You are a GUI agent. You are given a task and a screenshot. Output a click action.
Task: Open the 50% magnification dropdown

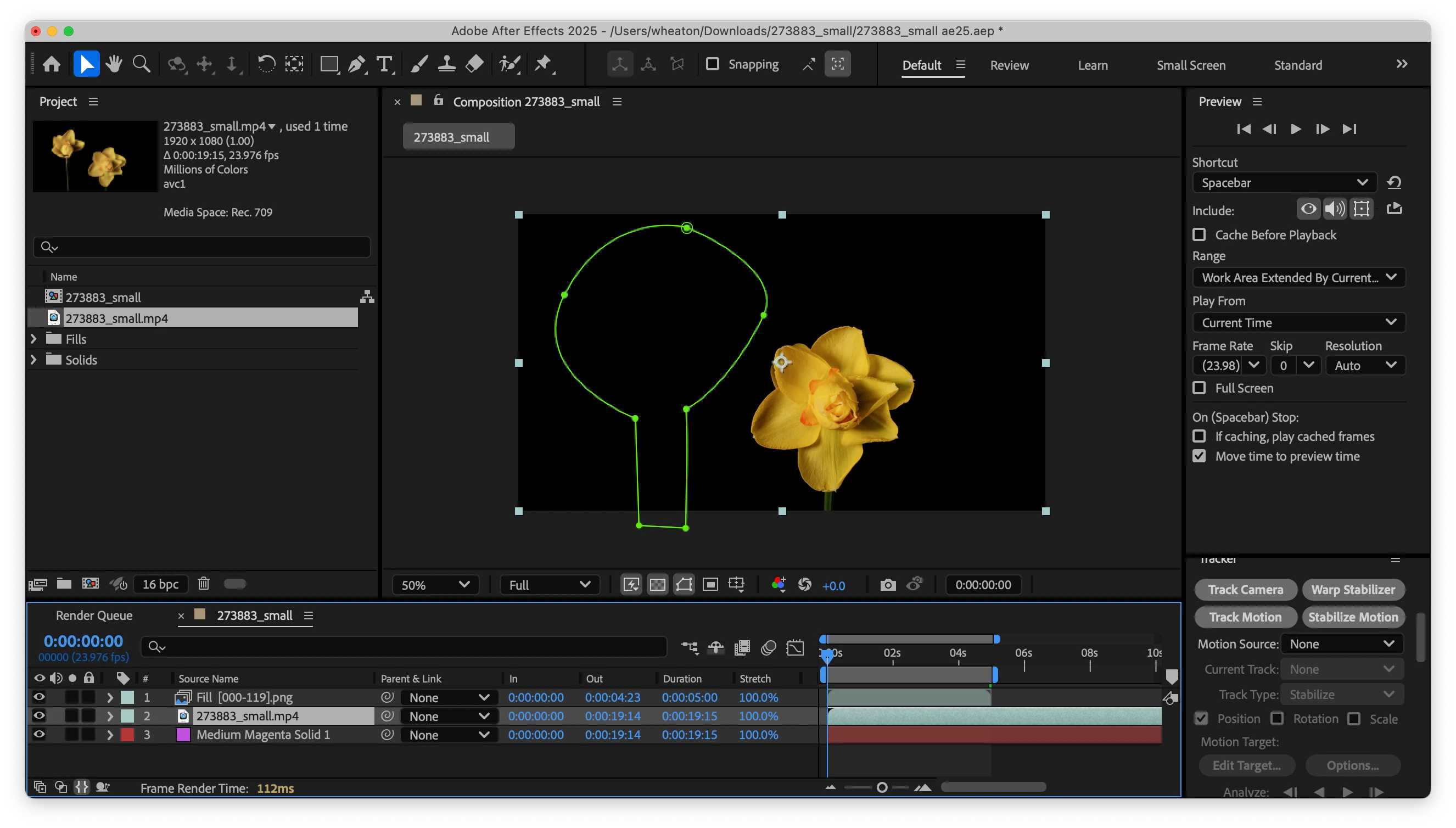[x=435, y=585]
